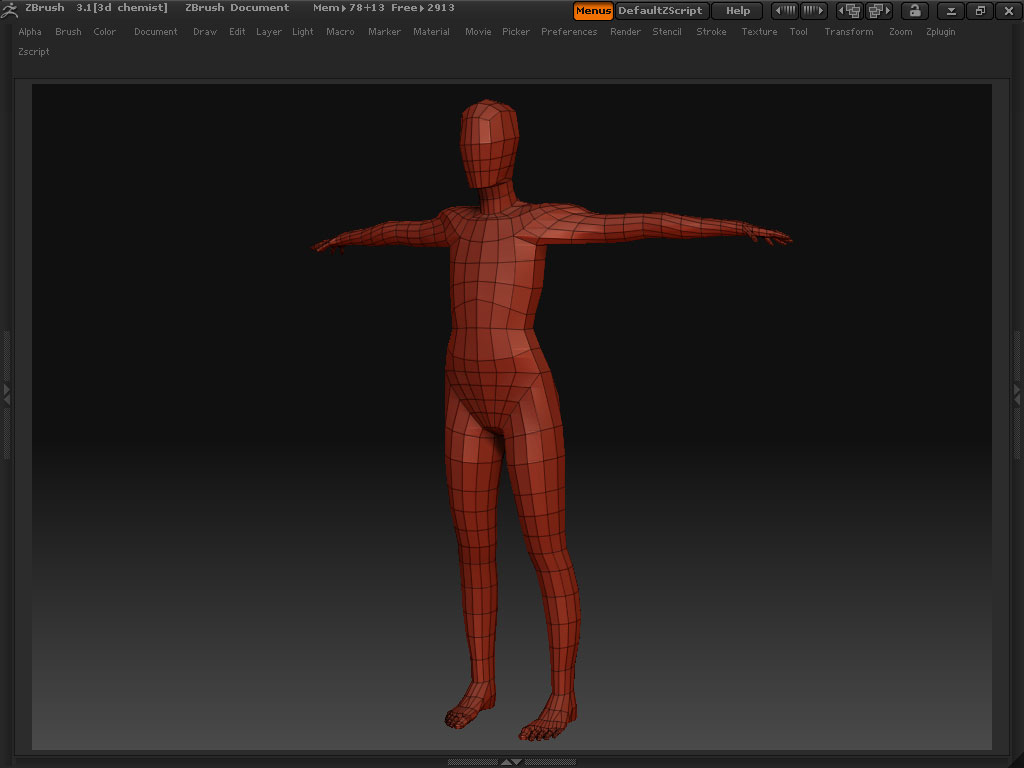Open the Material menu
Image resolution: width=1024 pixels, height=768 pixels.
point(432,31)
